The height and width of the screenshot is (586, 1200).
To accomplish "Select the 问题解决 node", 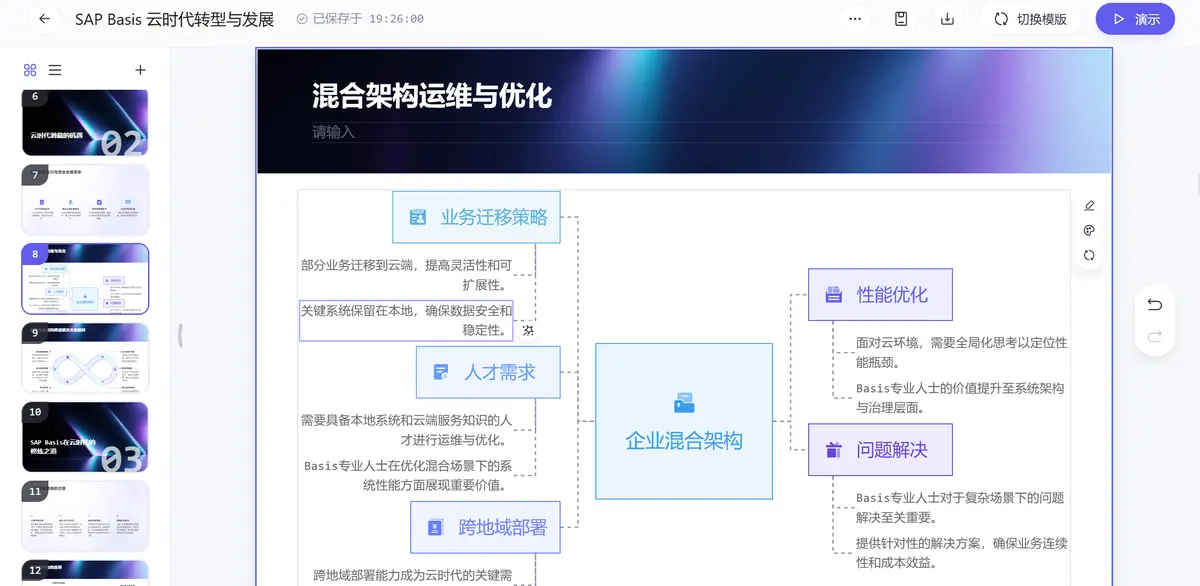I will click(x=880, y=450).
